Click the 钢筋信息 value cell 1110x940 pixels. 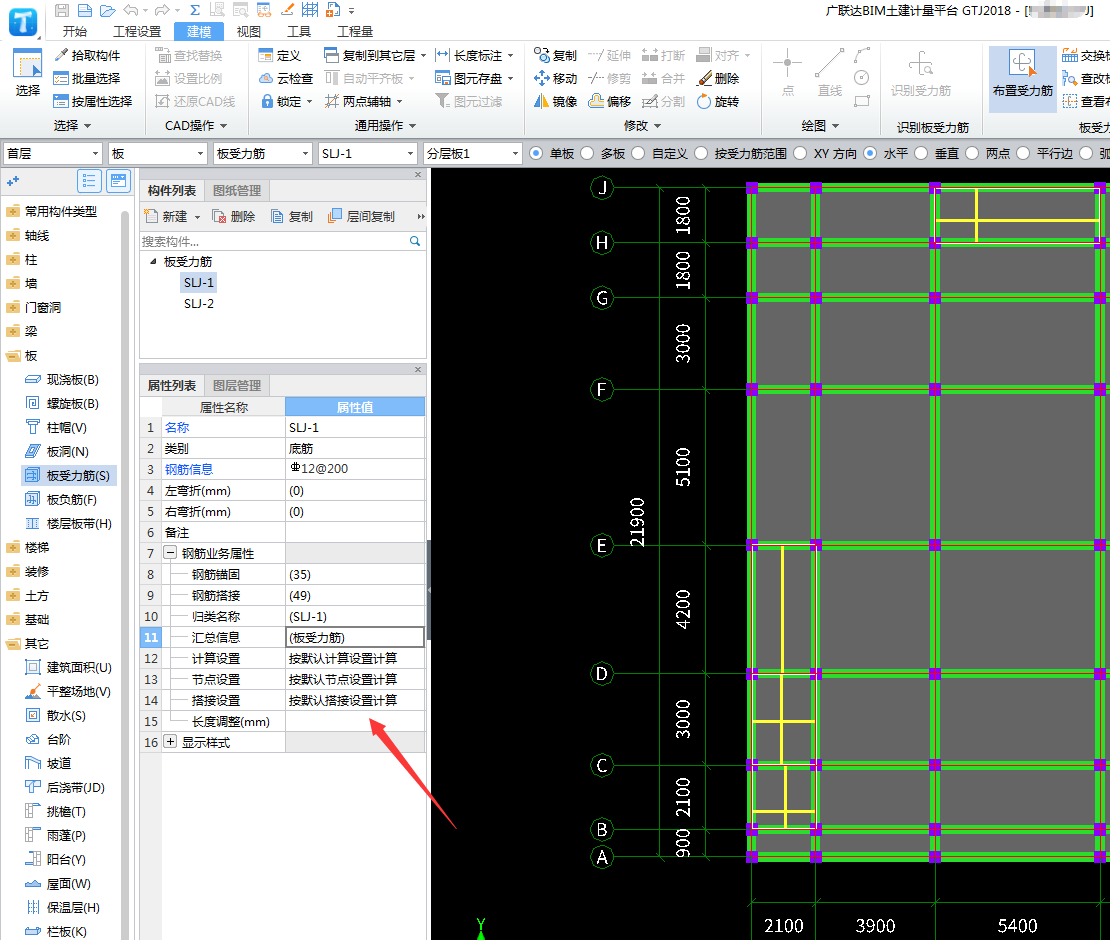[x=355, y=469]
